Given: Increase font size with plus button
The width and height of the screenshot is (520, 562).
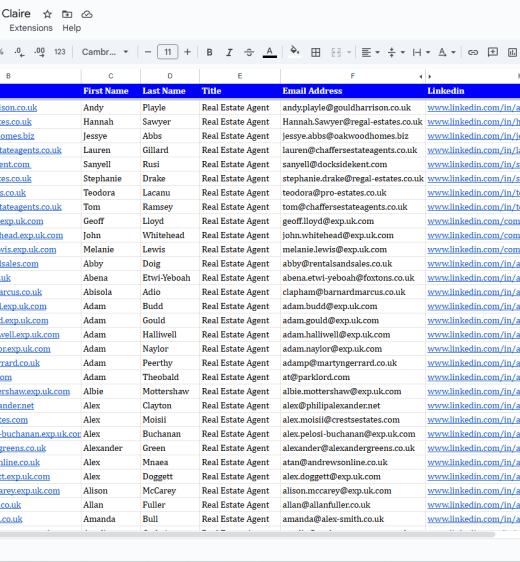Looking at the screenshot, I should point(187,52).
